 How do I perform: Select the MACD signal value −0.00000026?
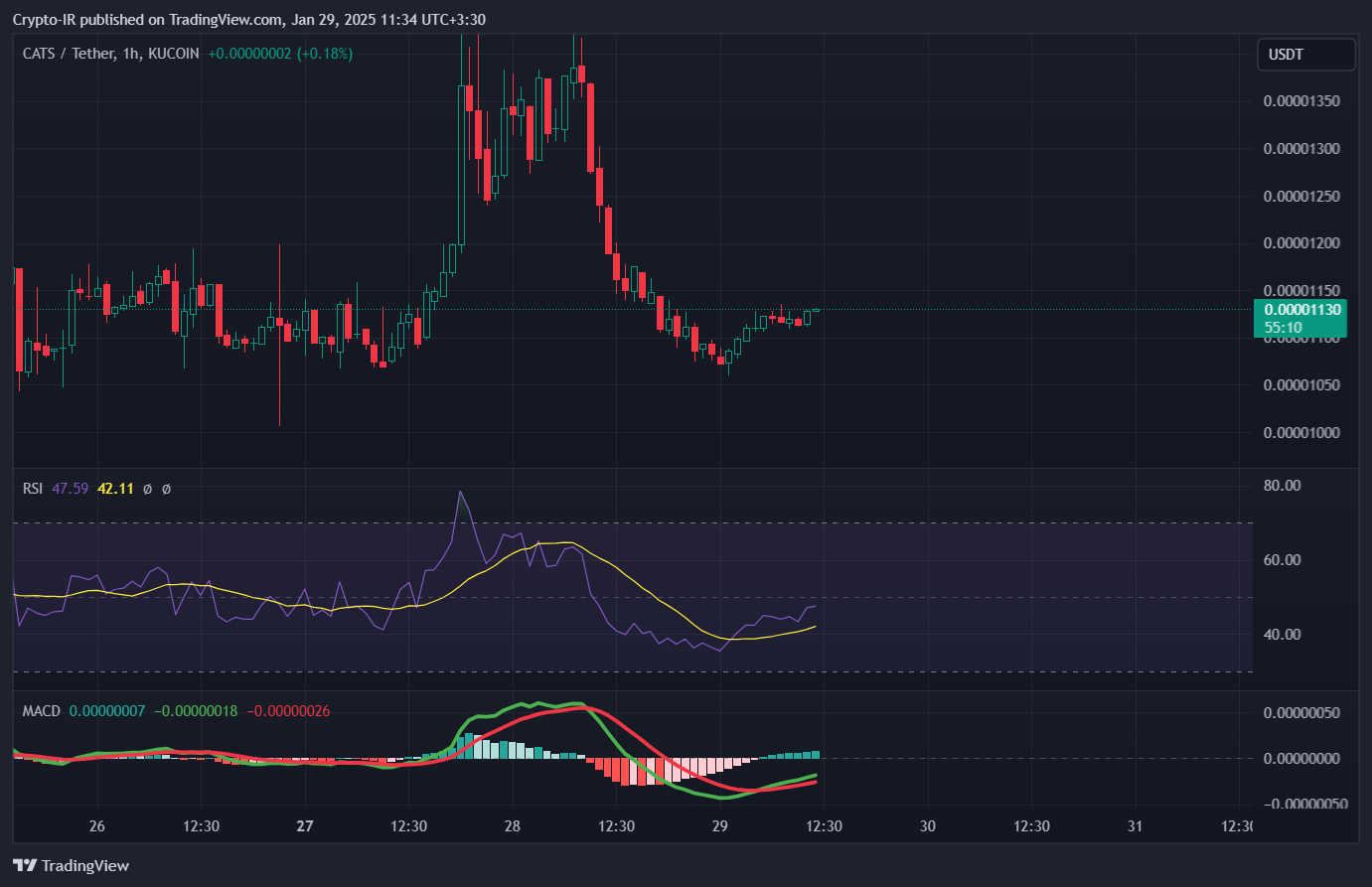(x=288, y=711)
